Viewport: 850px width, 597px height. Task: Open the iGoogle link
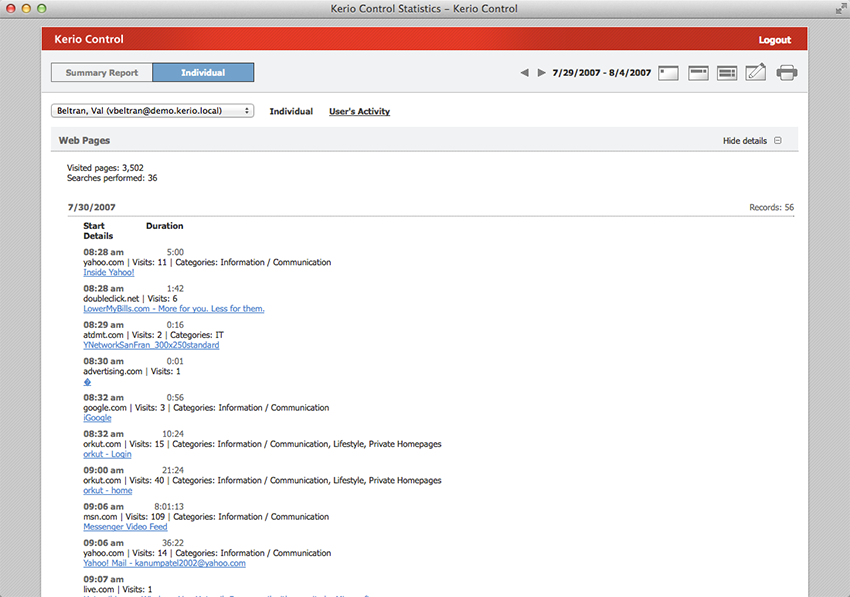[98, 418]
